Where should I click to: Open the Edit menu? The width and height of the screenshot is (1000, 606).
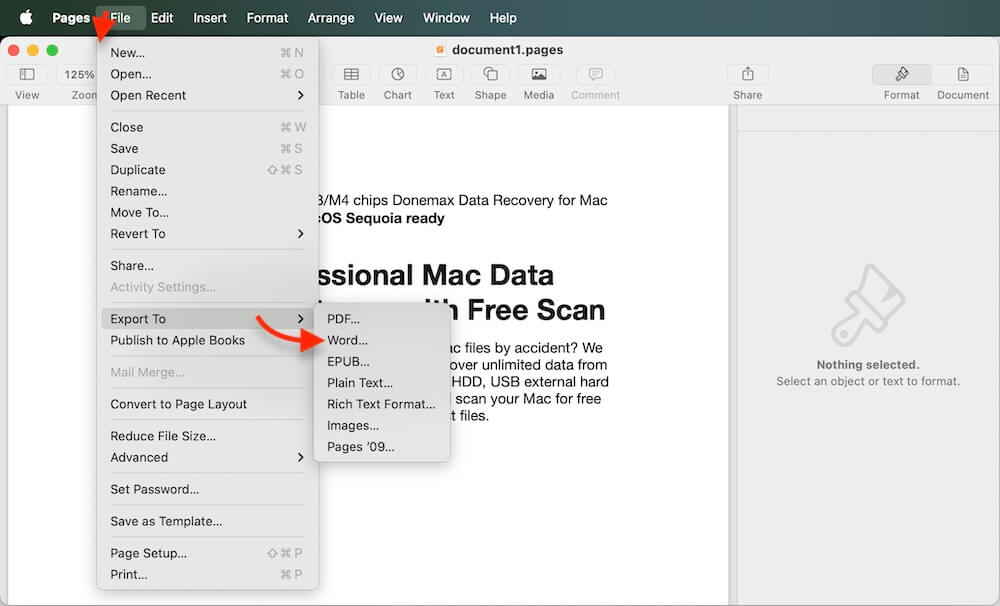[x=162, y=17]
